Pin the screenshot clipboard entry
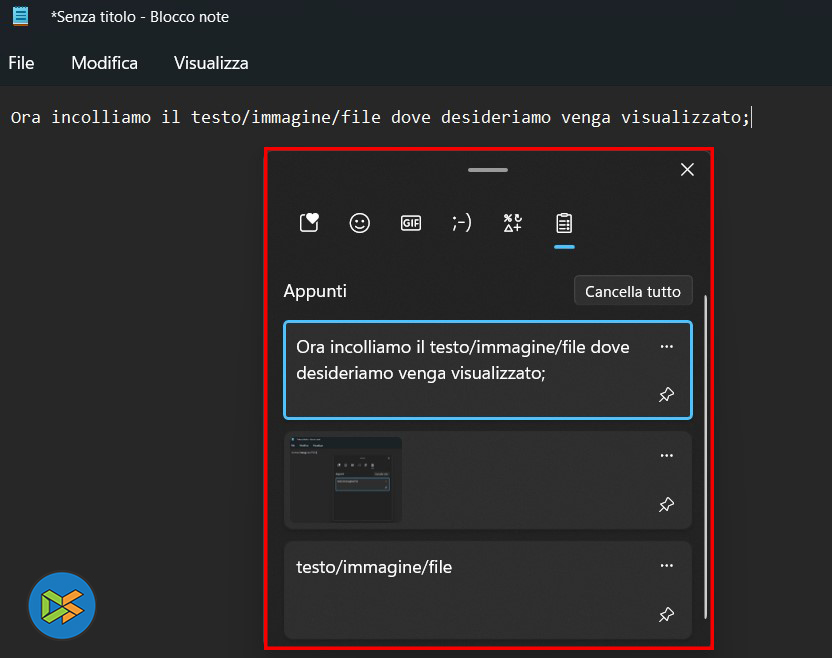This screenshot has width=832, height=658. (x=666, y=504)
